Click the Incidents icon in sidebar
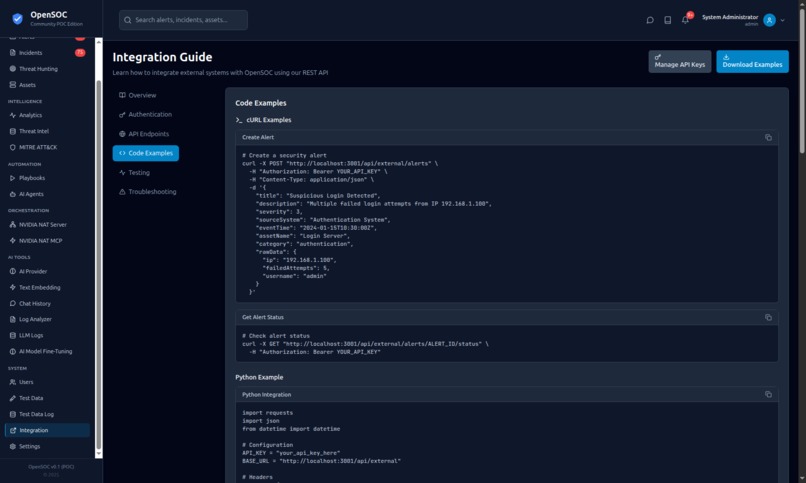Screen dimensions: 806x483 12,52
